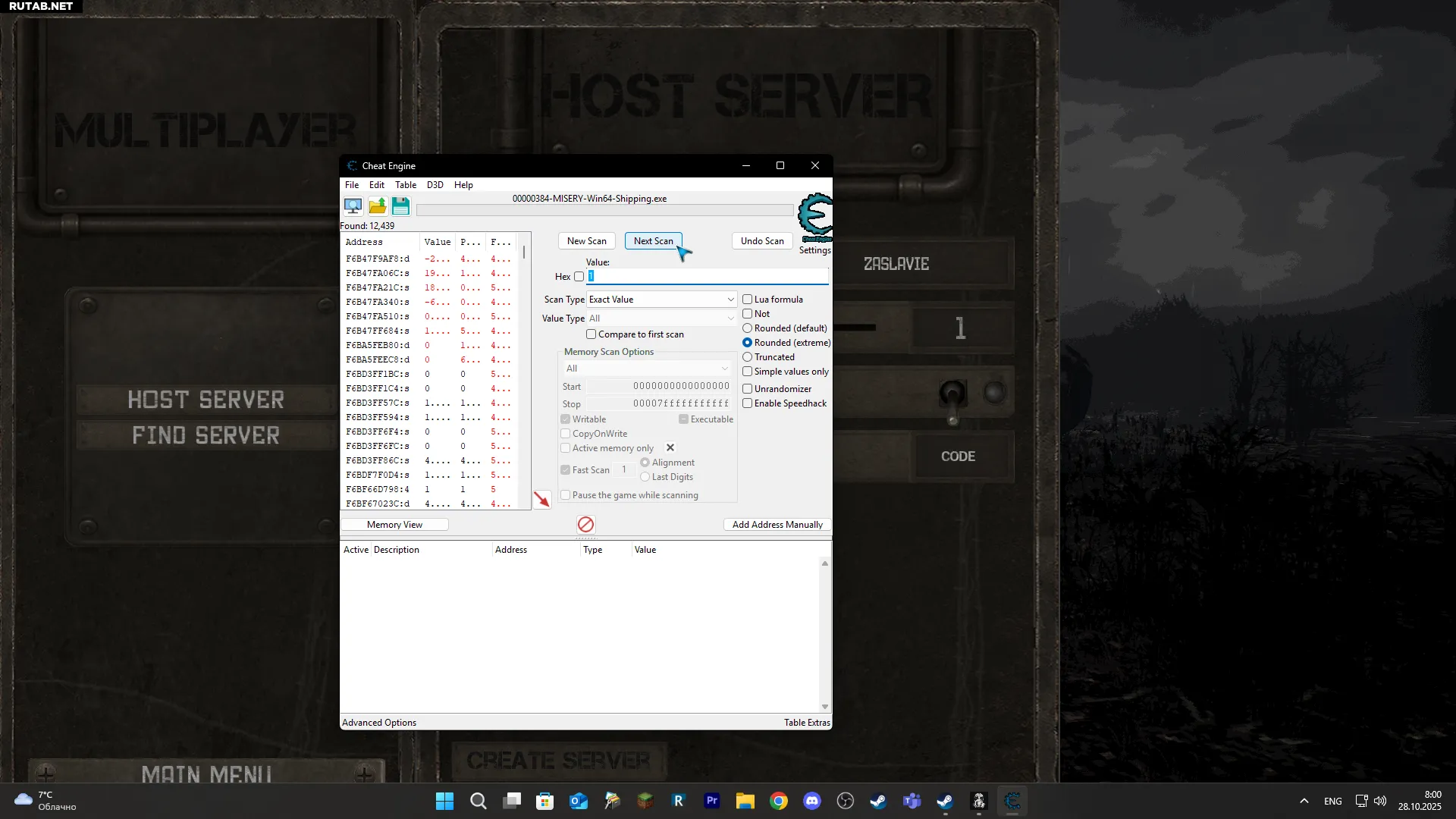Open the Table menu
Screen dimensions: 1456x819
point(406,185)
